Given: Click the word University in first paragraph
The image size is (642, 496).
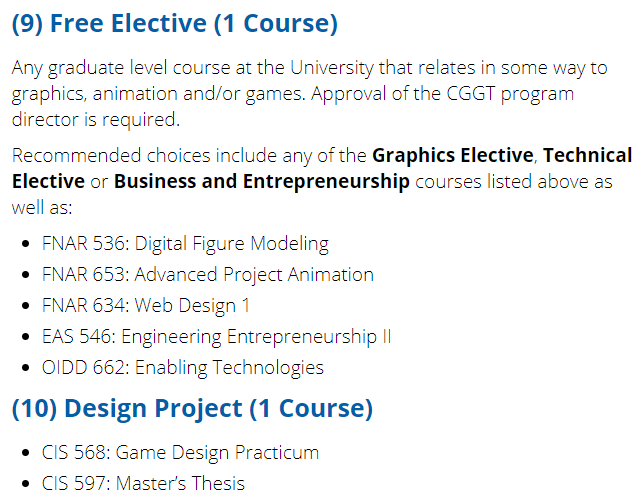Looking at the screenshot, I should pos(332,68).
